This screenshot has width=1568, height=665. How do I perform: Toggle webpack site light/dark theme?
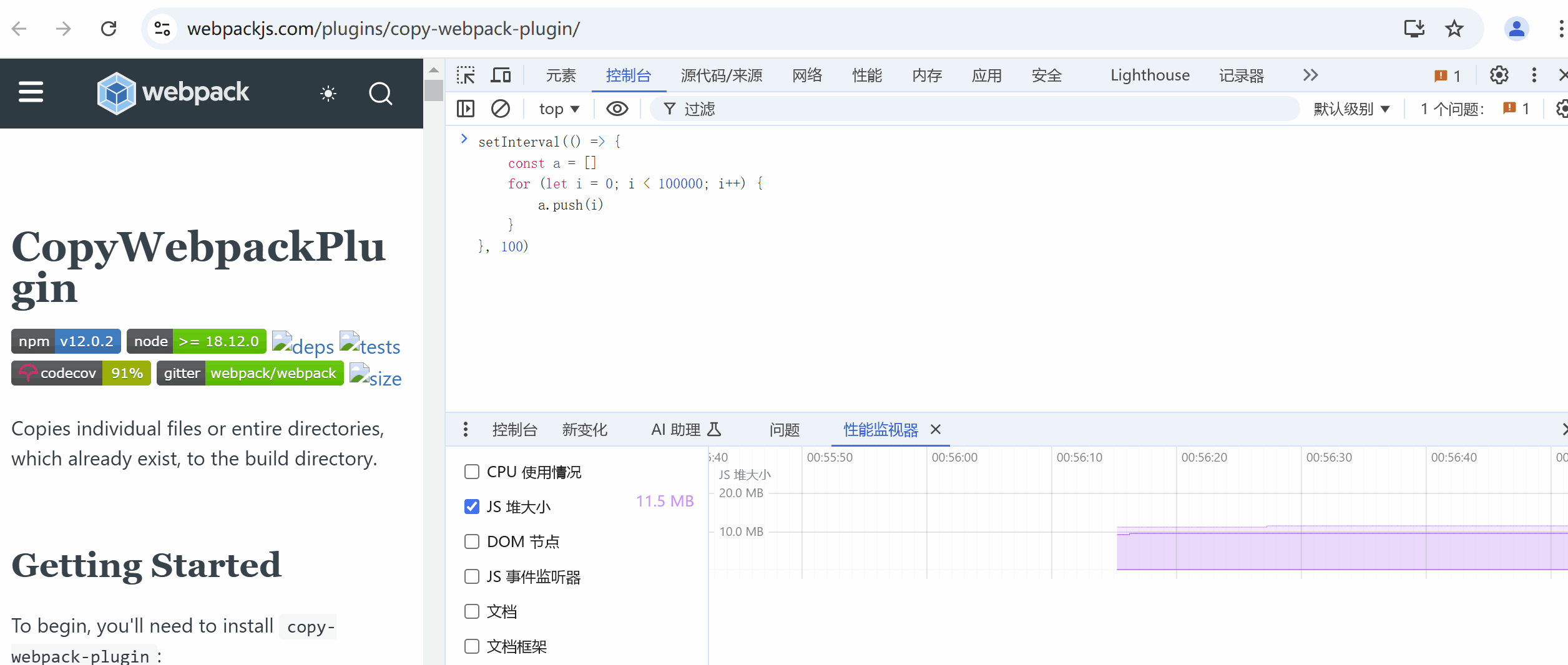click(x=328, y=94)
